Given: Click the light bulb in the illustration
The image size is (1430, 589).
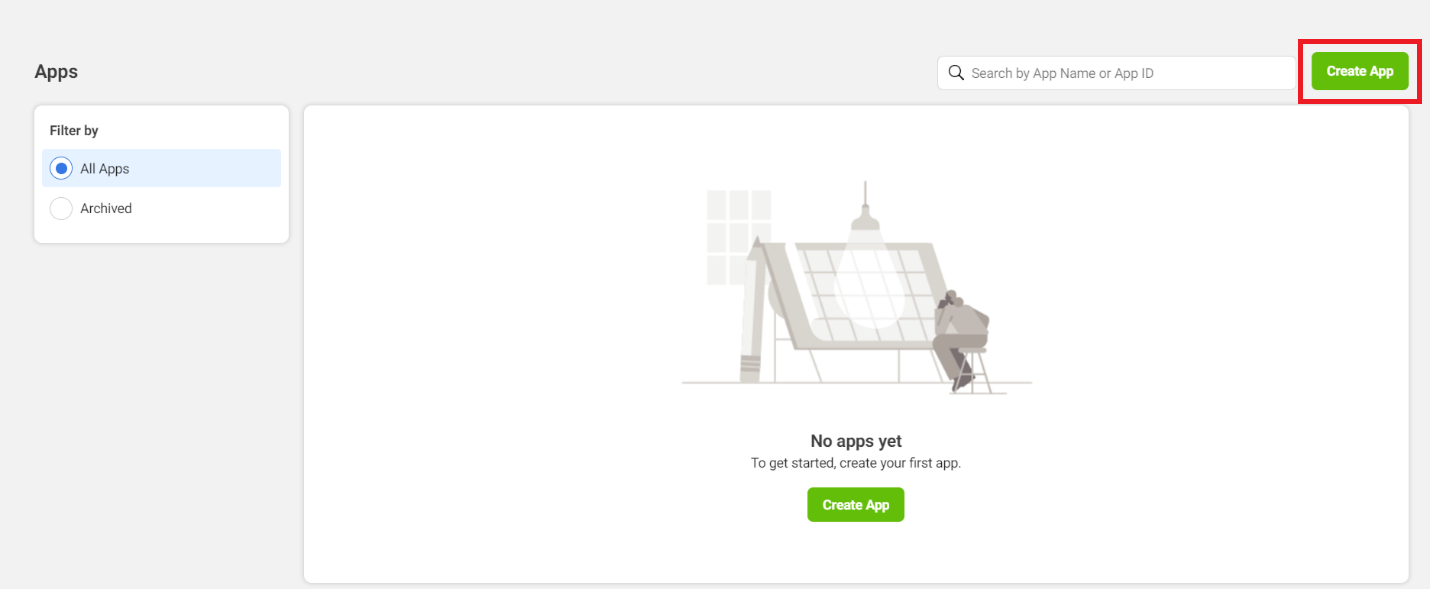Looking at the screenshot, I should coord(868,283).
